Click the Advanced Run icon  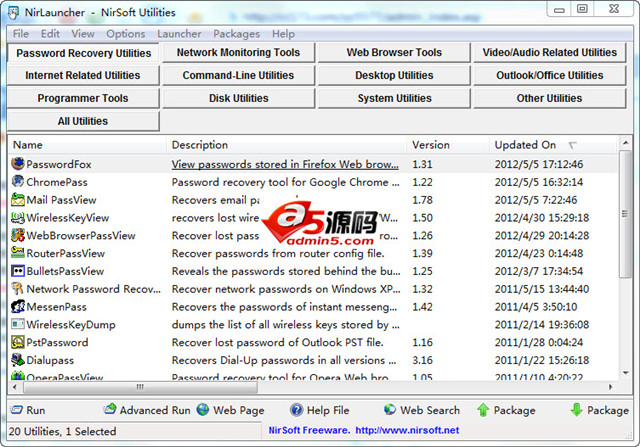(x=110, y=409)
